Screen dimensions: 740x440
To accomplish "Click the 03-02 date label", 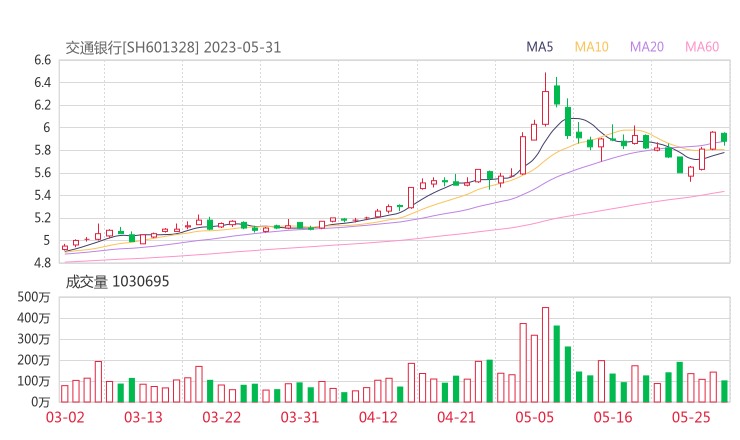I will coord(65,417).
